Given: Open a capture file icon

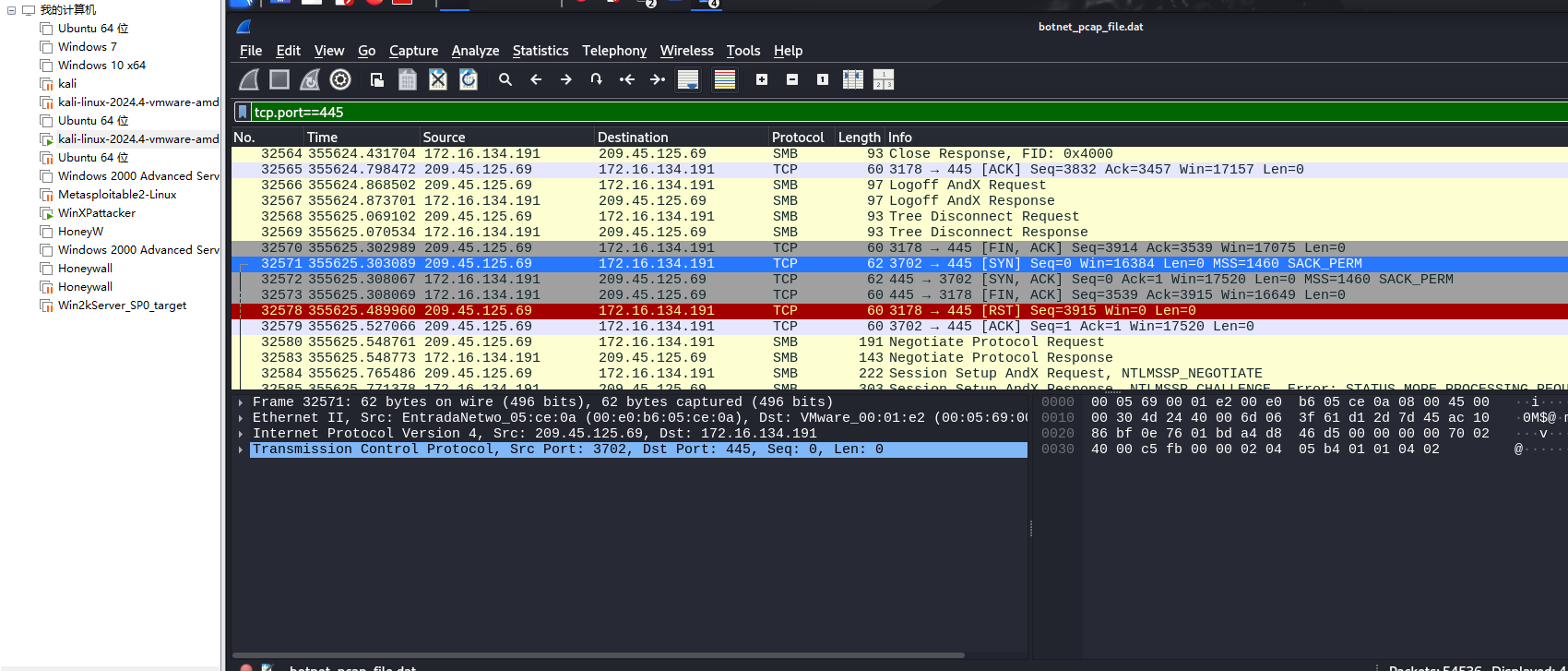Looking at the screenshot, I should coord(377,80).
